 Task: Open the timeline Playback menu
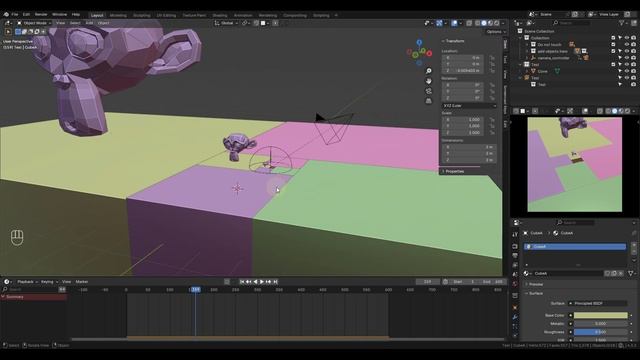click(x=27, y=282)
